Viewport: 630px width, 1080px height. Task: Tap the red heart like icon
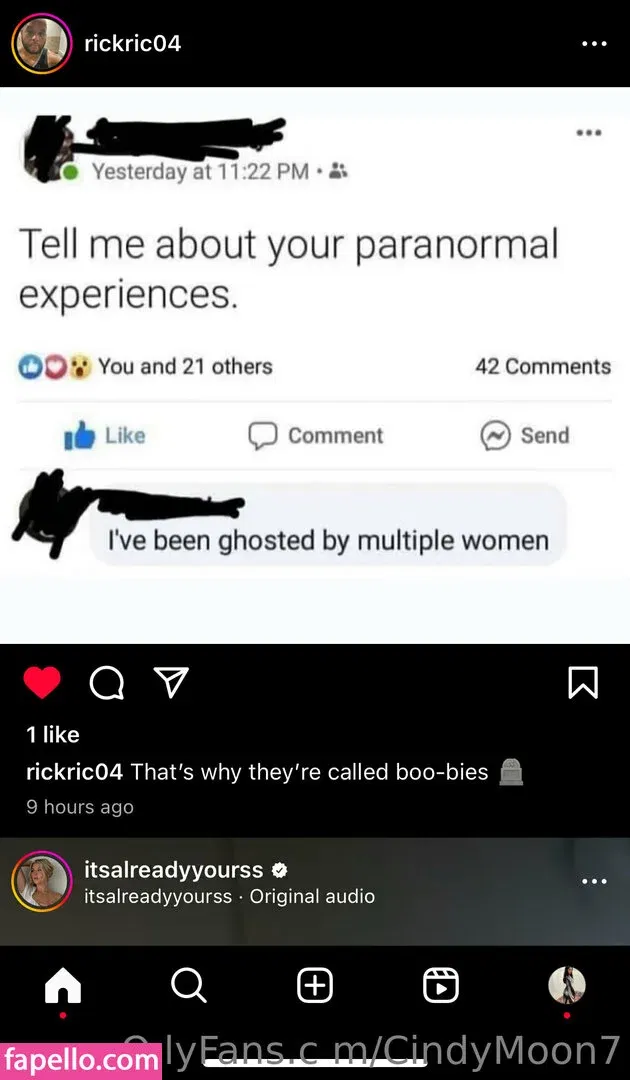pyautogui.click(x=42, y=683)
